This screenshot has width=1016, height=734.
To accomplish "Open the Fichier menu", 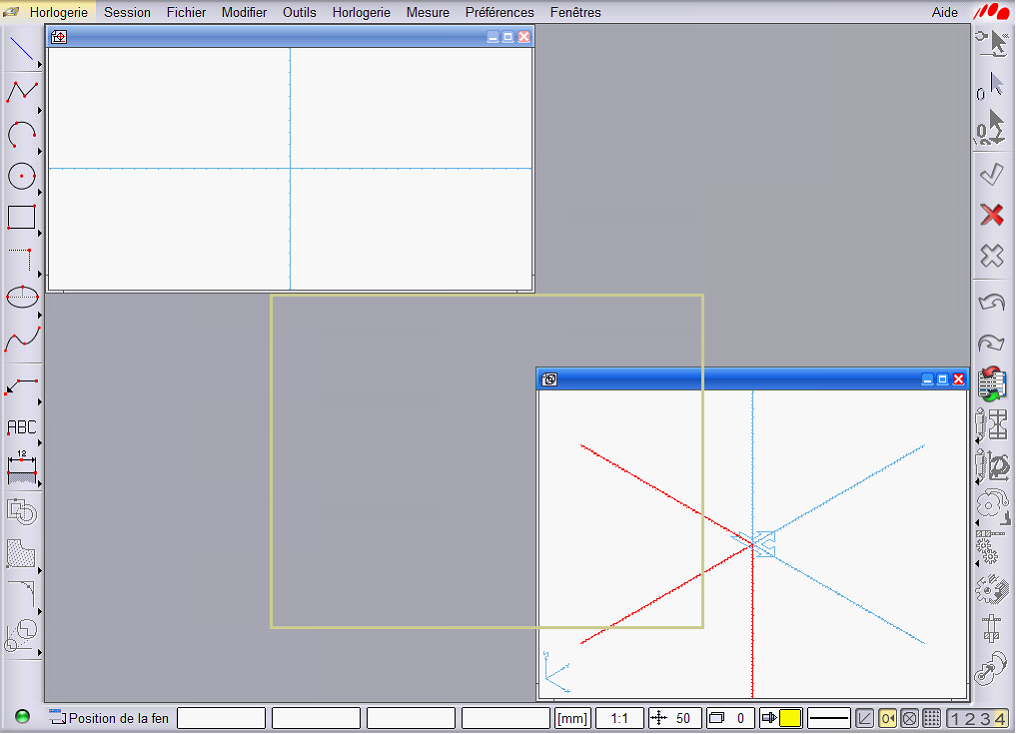I will pos(186,12).
